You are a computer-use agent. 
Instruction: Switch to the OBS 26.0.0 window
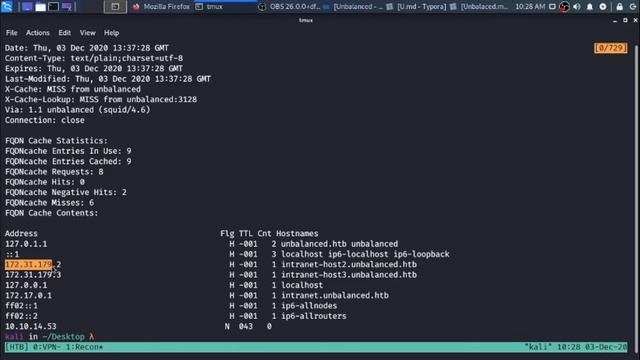tap(290, 7)
